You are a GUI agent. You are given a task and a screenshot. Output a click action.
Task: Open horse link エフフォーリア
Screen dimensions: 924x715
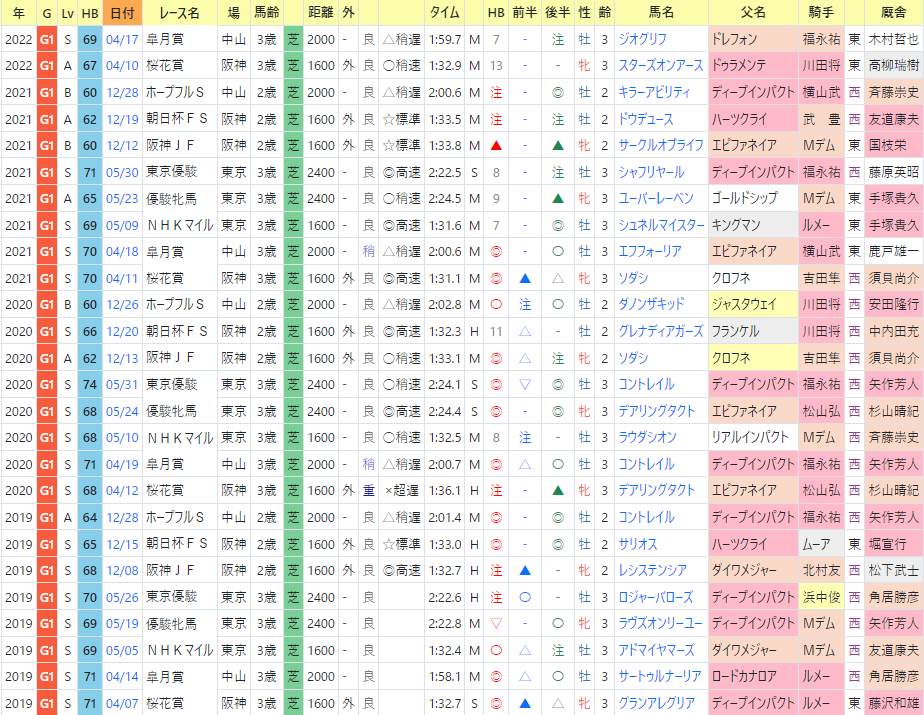coord(649,252)
